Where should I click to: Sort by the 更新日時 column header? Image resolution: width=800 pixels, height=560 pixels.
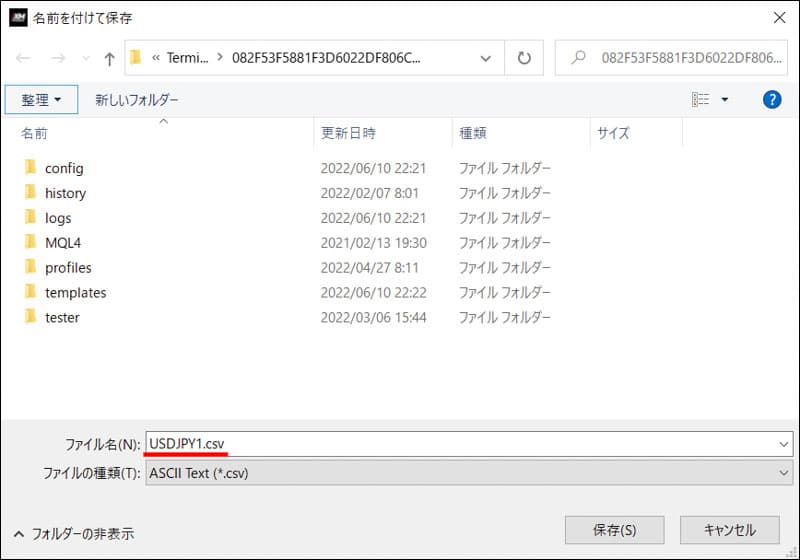tap(348, 133)
